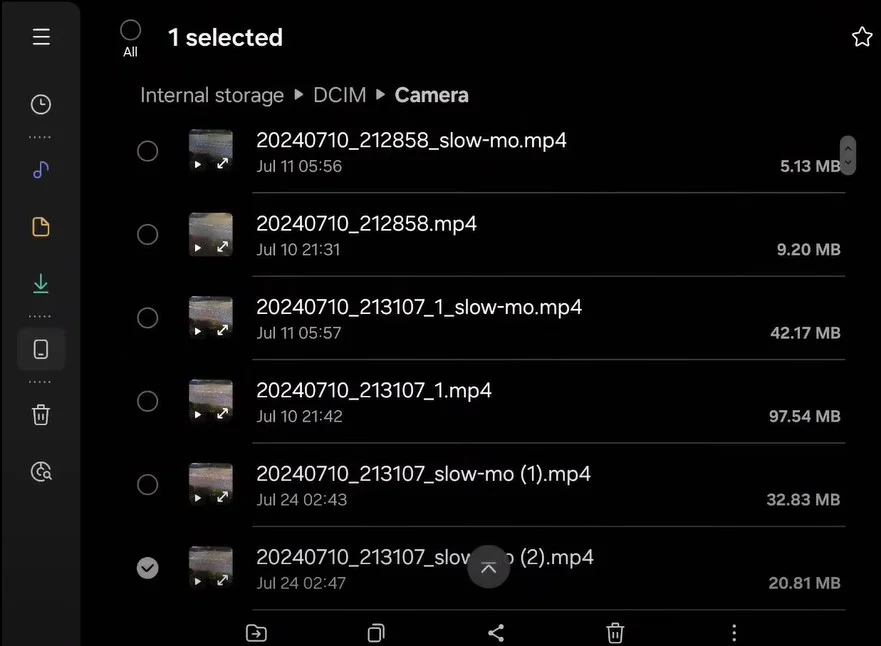
Task: Tap the floating scroll-to-top arrow button
Action: 488,567
